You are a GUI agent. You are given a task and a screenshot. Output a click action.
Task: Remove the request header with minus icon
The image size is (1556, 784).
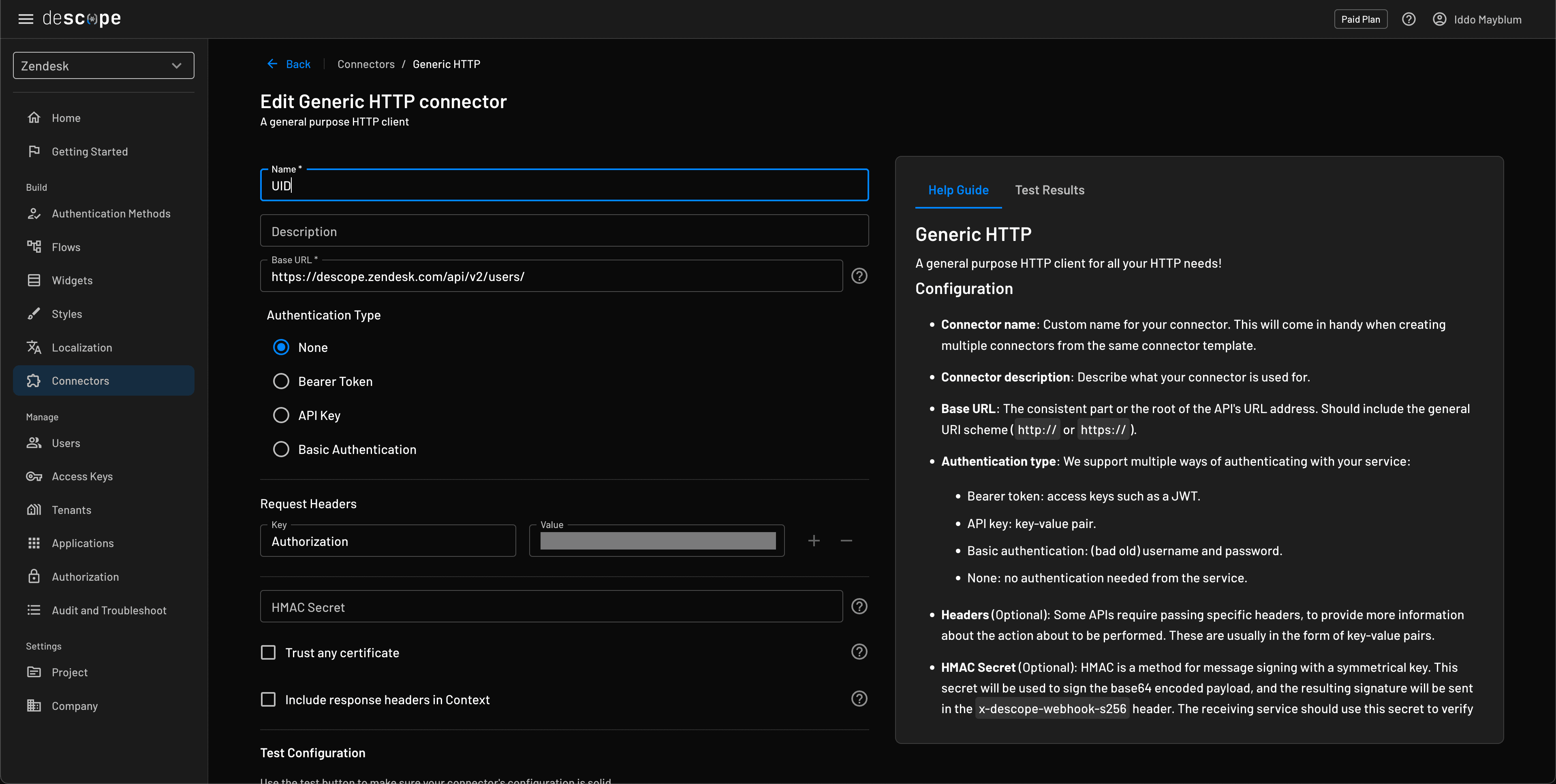[x=846, y=541]
